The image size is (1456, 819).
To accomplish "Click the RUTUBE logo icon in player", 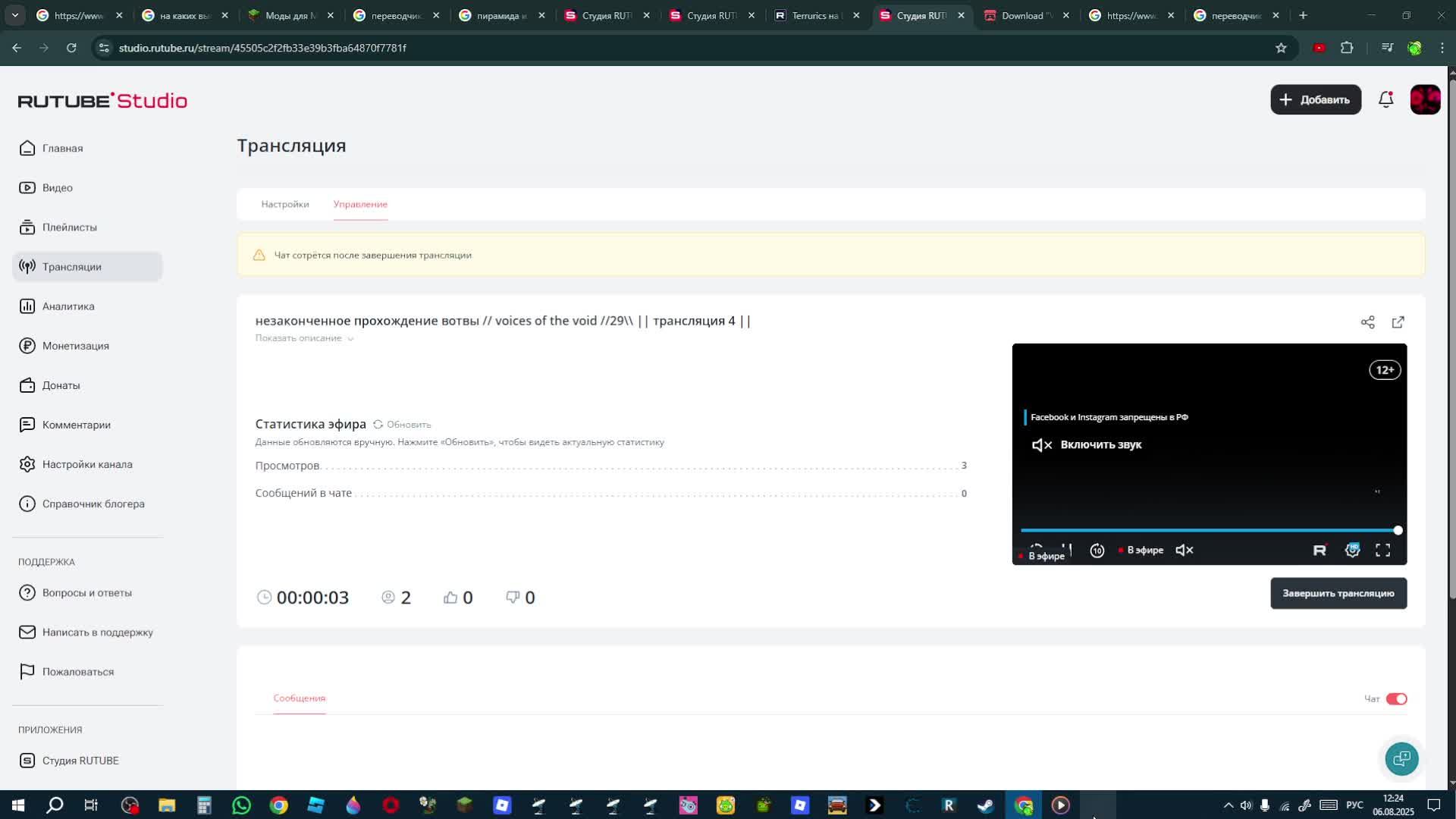I will 1319,551.
